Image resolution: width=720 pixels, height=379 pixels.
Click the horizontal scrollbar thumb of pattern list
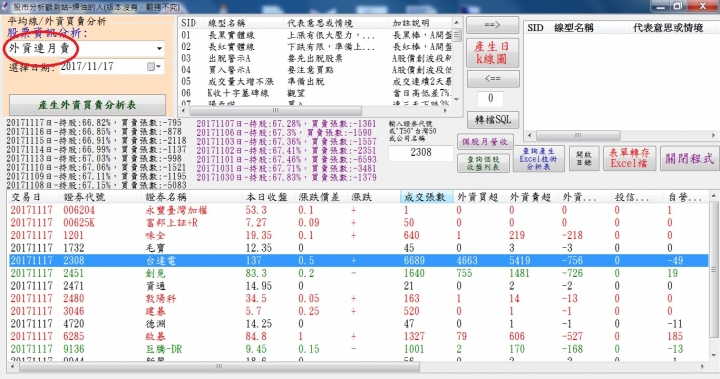tap(276, 111)
